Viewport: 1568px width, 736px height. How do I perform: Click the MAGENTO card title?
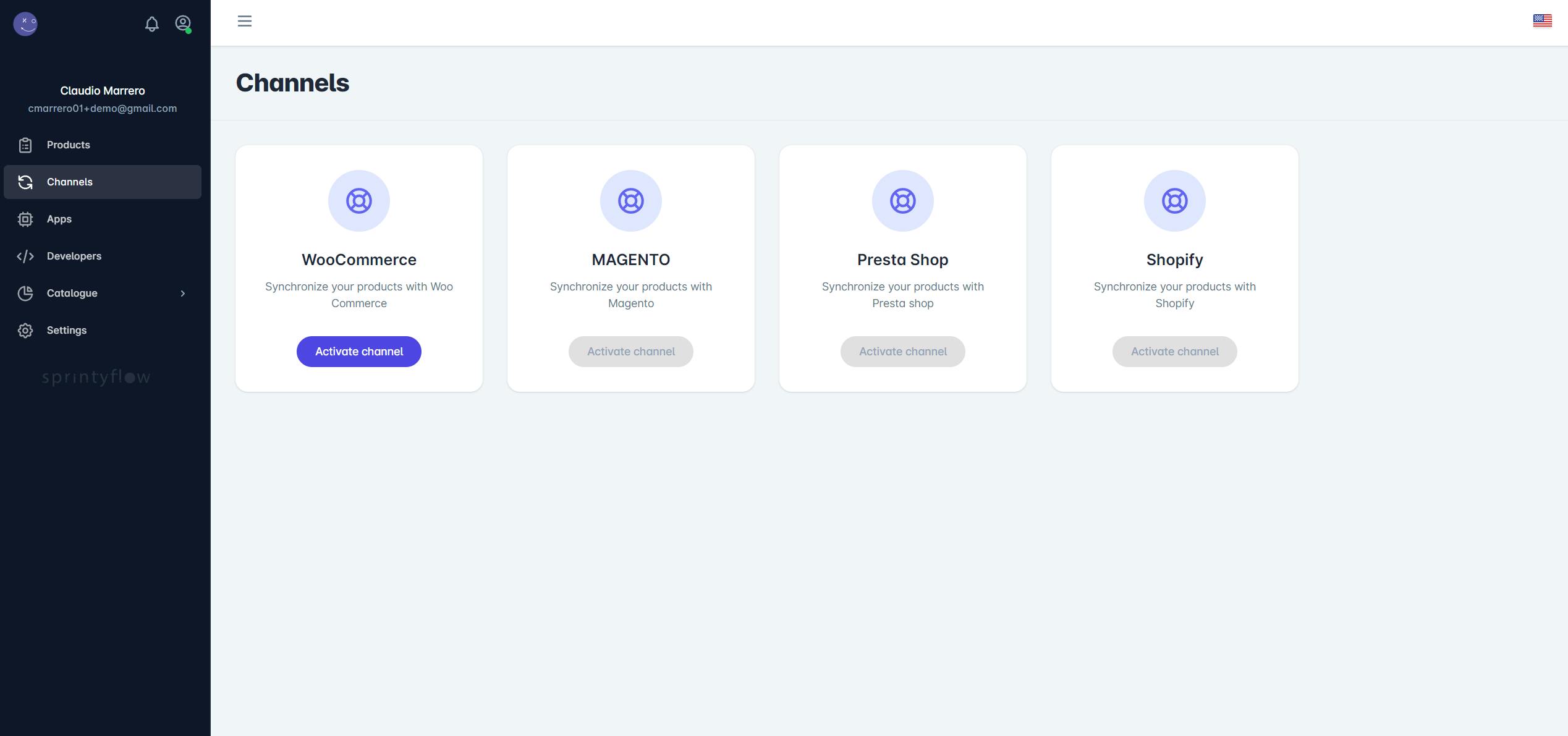[631, 260]
